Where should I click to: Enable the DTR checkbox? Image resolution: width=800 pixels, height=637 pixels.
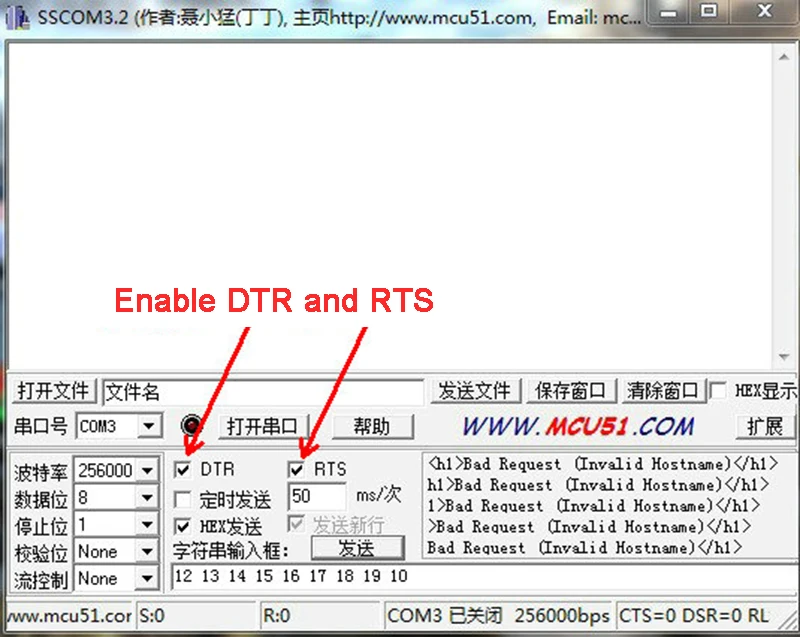pyautogui.click(x=183, y=469)
